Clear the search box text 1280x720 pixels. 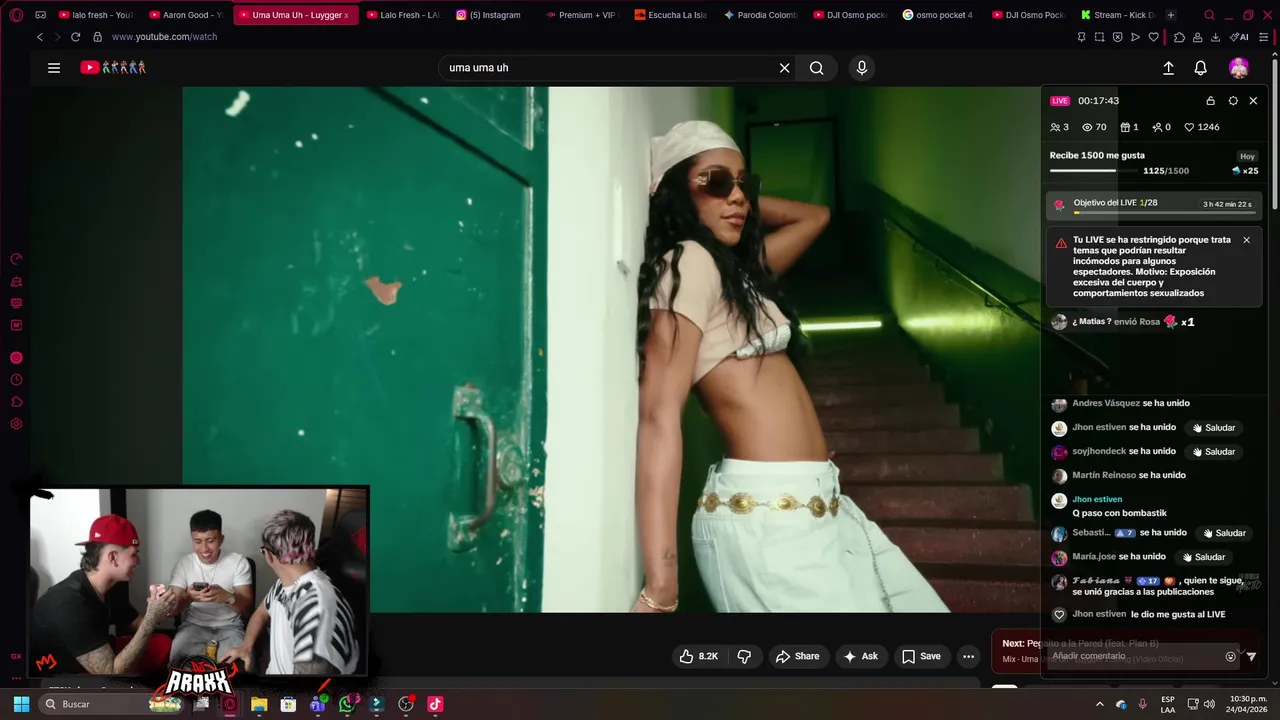tap(784, 68)
